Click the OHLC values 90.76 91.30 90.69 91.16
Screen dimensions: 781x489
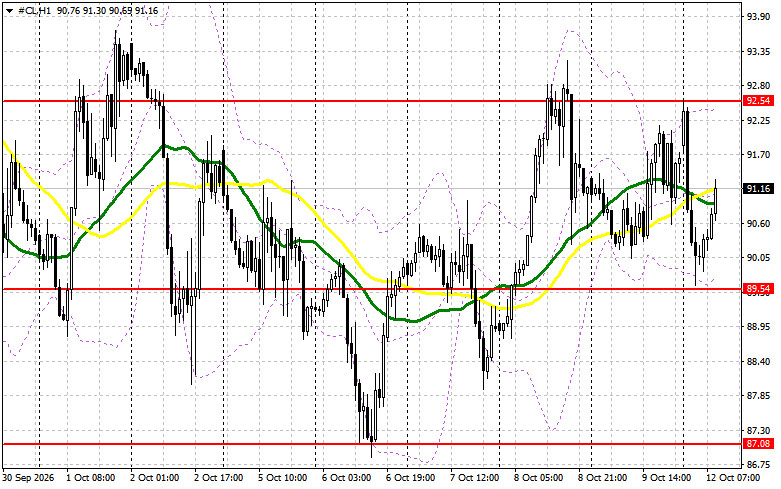tap(108, 10)
